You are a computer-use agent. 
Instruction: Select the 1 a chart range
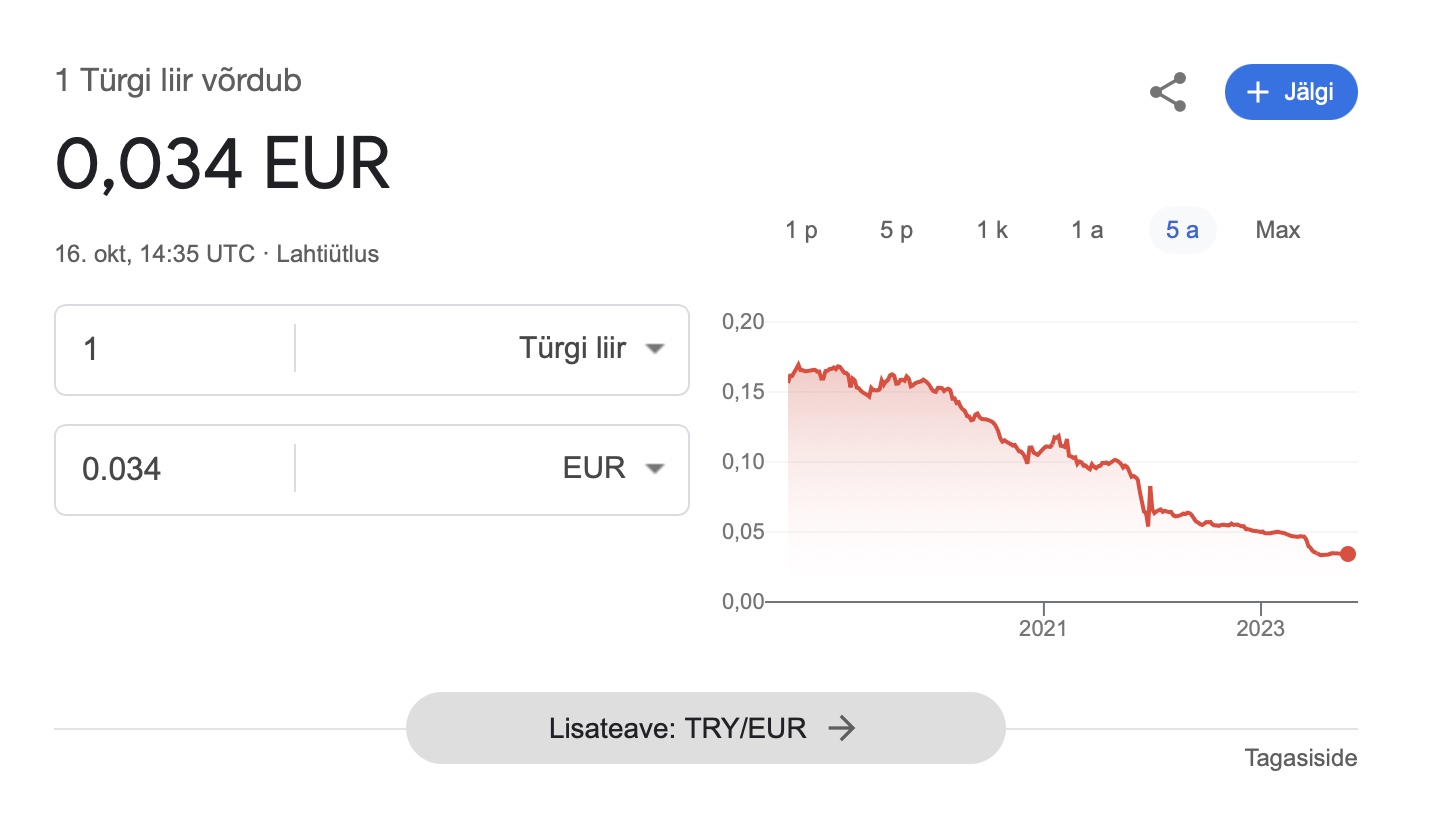pyautogui.click(x=1087, y=230)
